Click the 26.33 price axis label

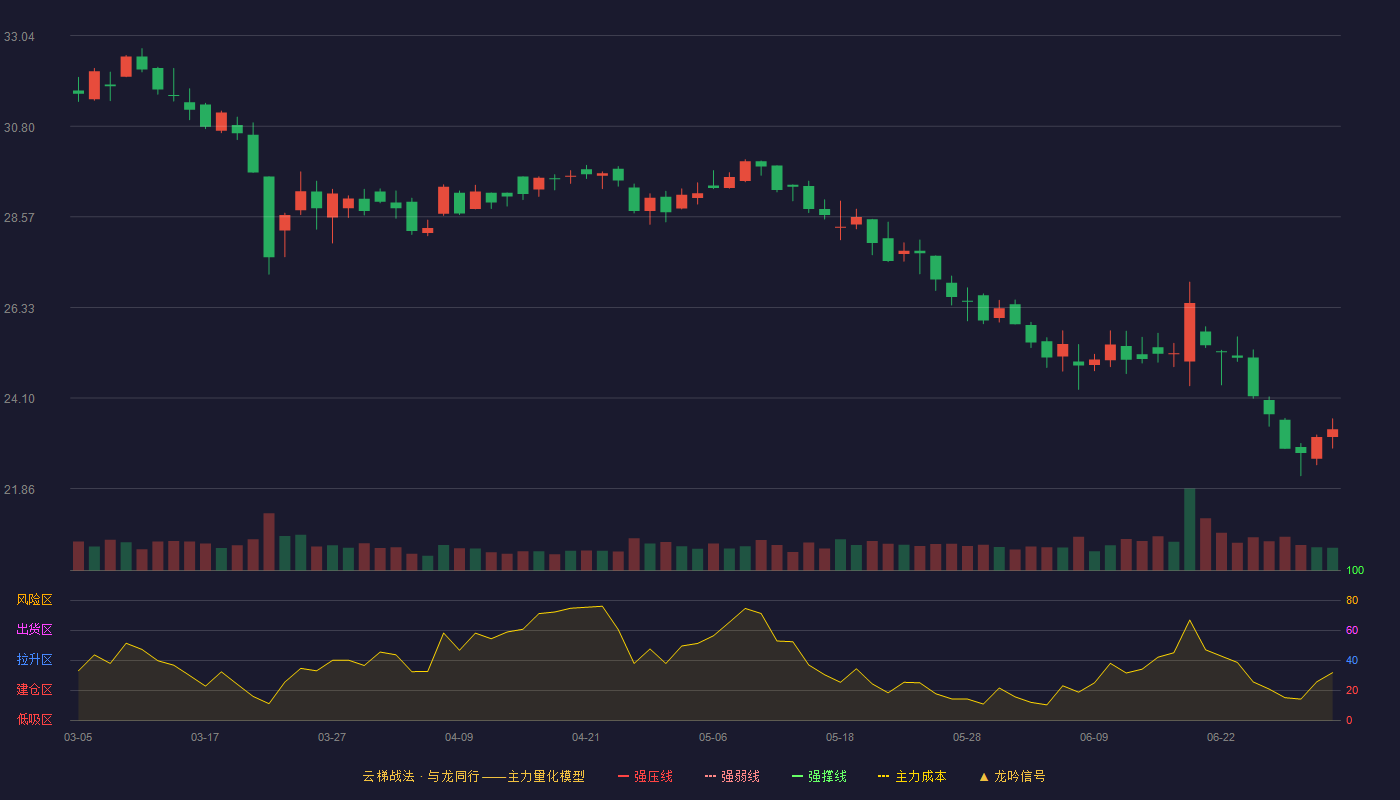pos(19,309)
